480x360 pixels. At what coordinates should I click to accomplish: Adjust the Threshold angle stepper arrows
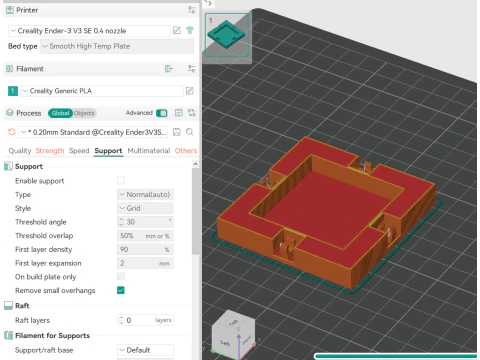121,222
